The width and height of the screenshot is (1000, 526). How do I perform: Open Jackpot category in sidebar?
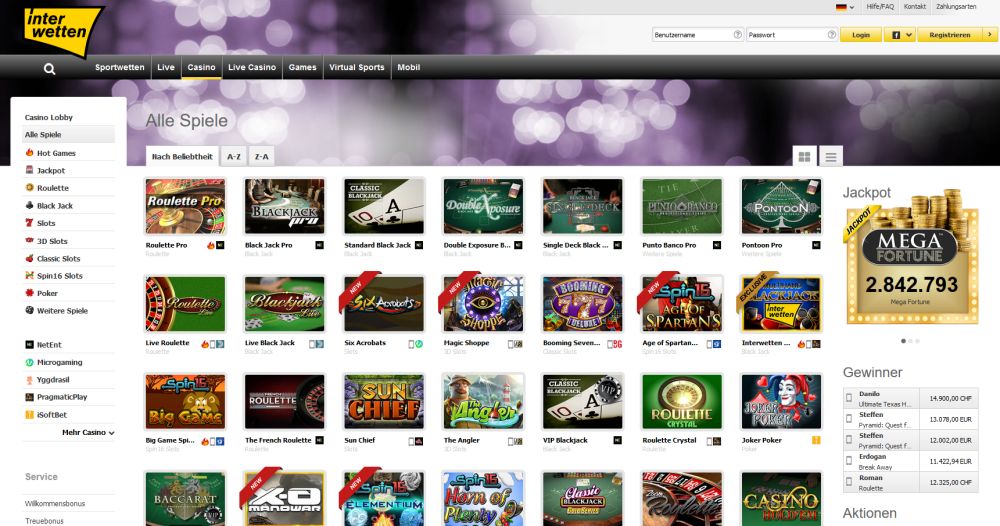(x=51, y=170)
